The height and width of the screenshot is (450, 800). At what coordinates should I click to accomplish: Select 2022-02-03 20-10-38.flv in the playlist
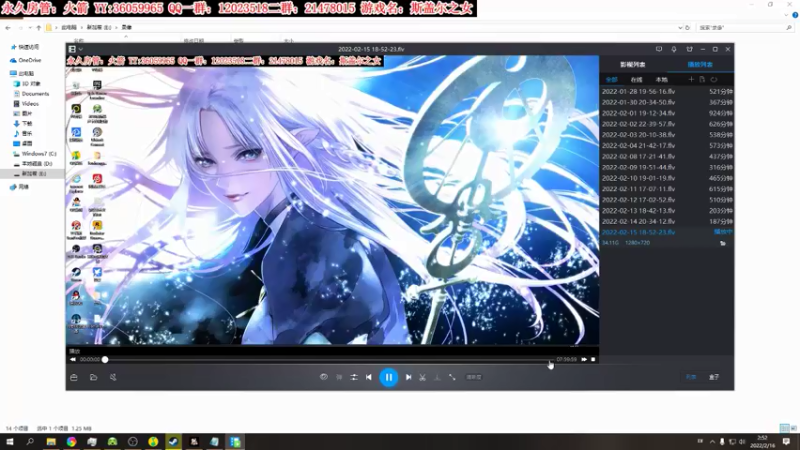pos(667,135)
